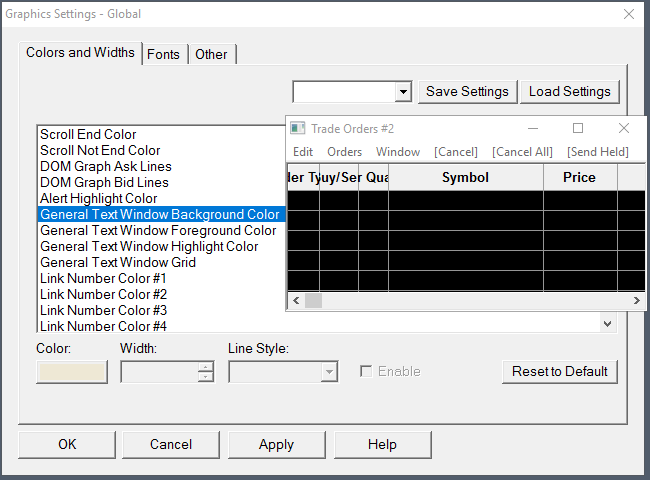This screenshot has height=480, width=650.
Task: Click the Cancel button at dialog bottom
Action: click(x=171, y=444)
